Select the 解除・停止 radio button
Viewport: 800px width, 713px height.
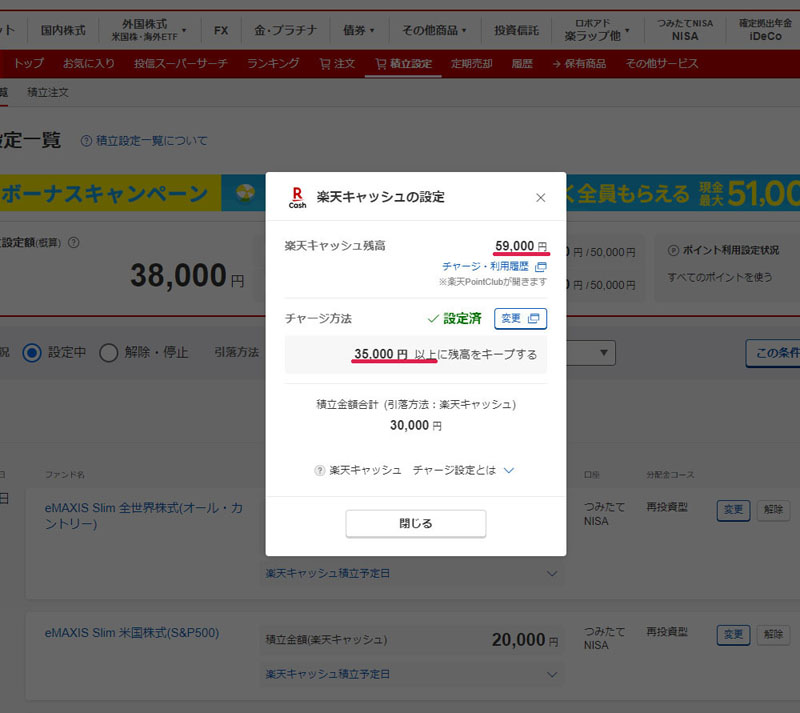click(108, 352)
